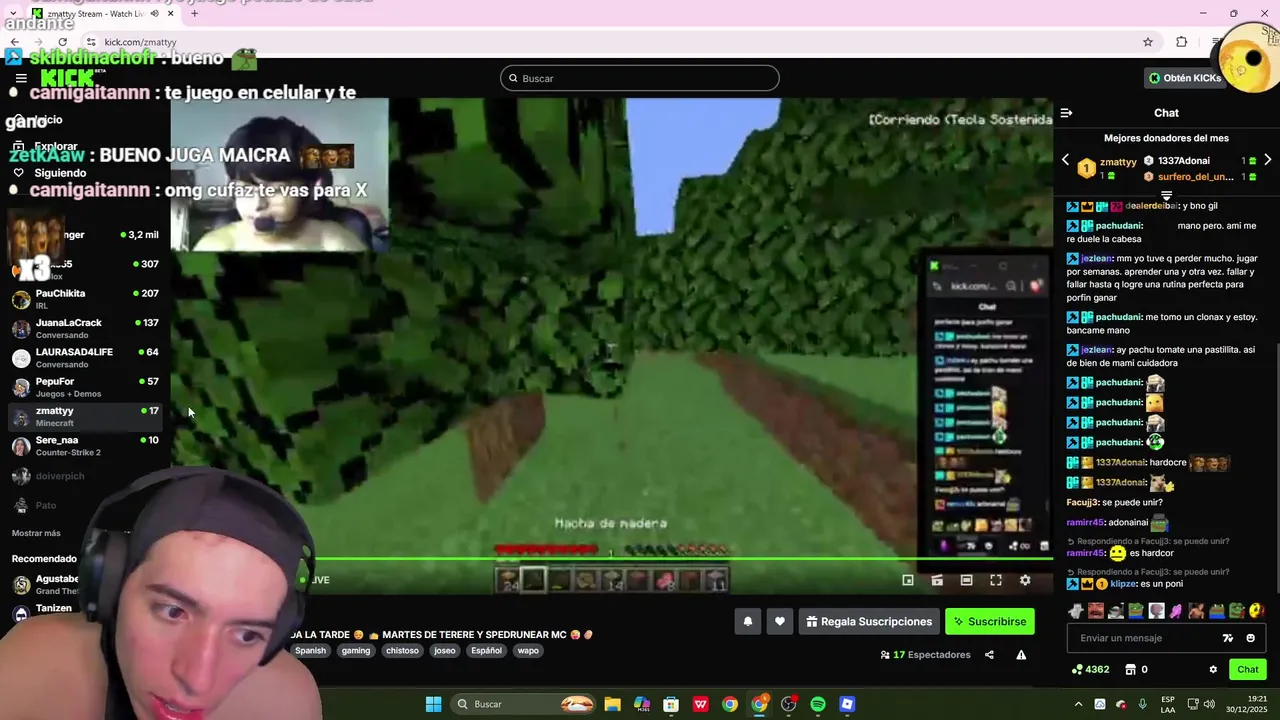
Task: Toggle theater mode in the video player
Action: point(966,580)
